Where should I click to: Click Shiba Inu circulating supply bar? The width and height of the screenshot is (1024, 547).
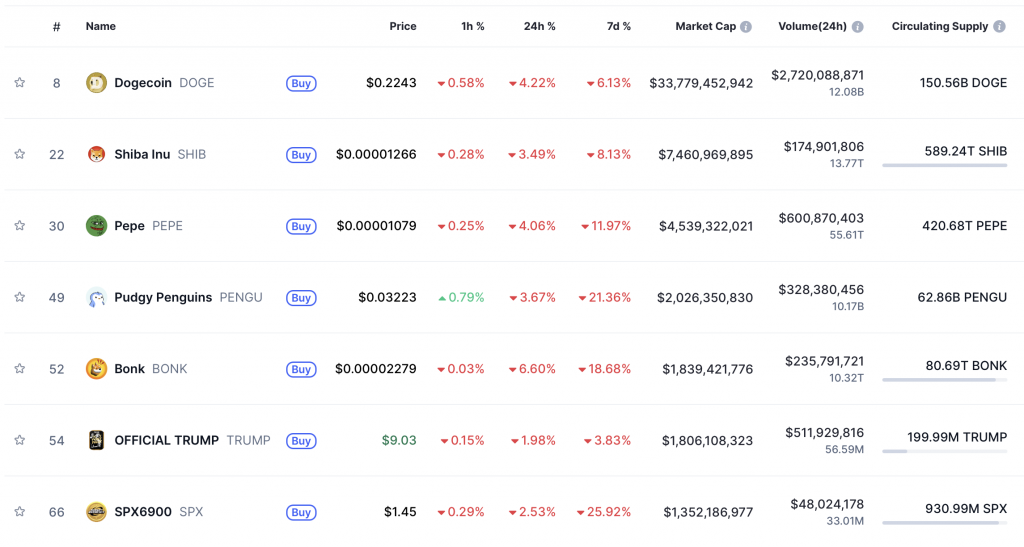[944, 165]
